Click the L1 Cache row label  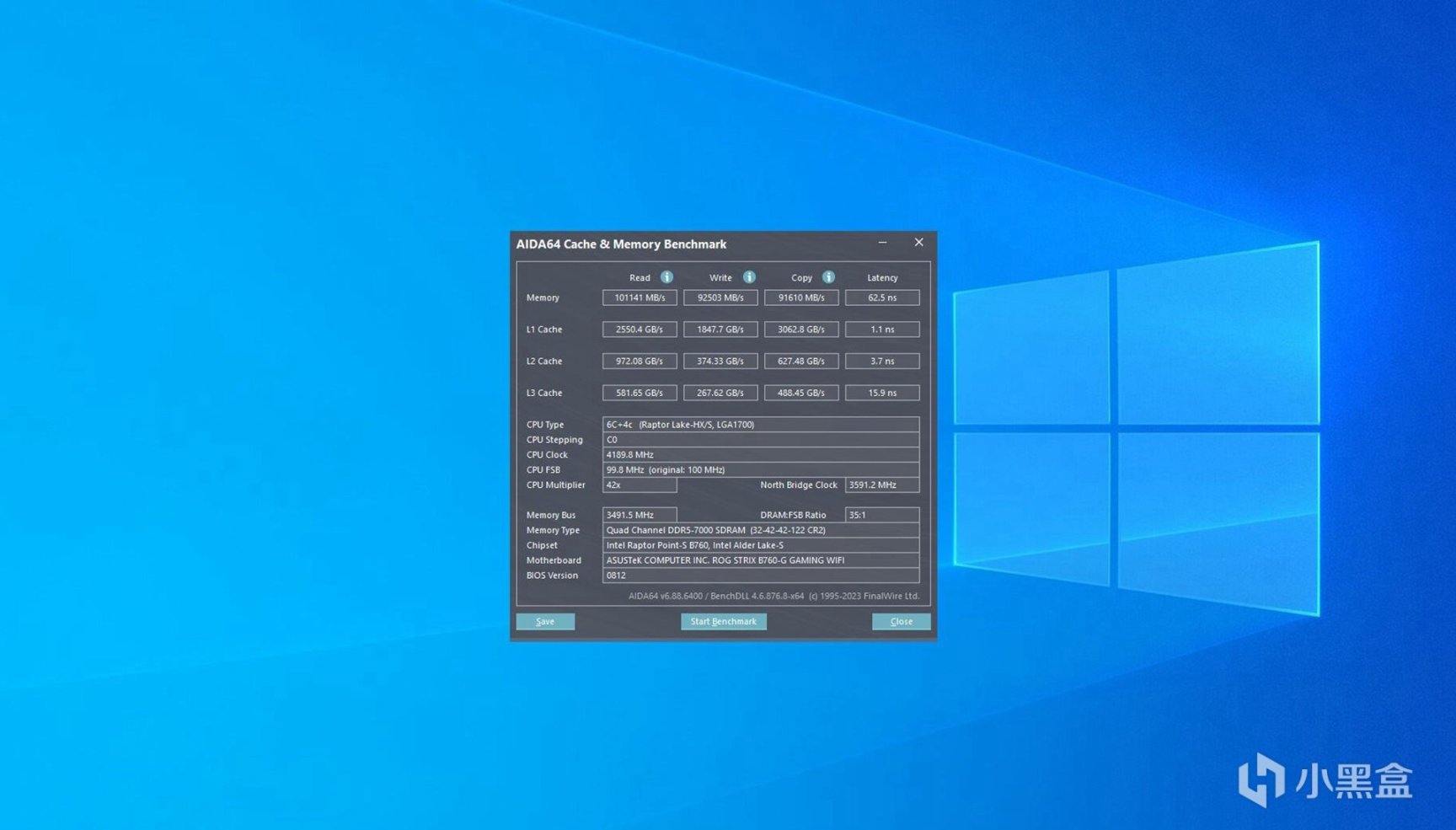[x=544, y=329]
